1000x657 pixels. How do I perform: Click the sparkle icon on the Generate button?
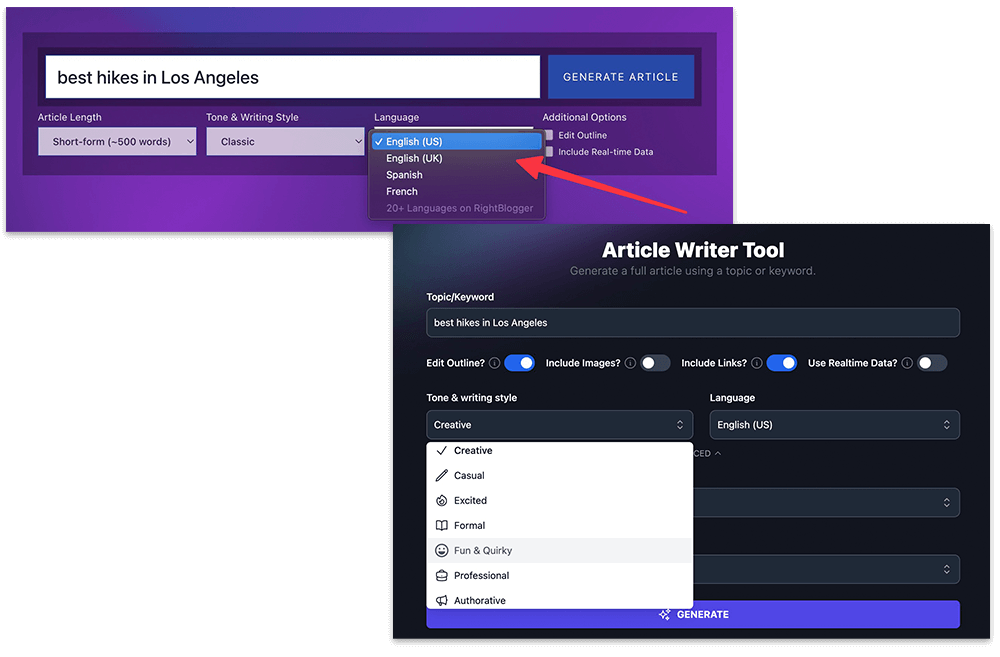[x=664, y=614]
